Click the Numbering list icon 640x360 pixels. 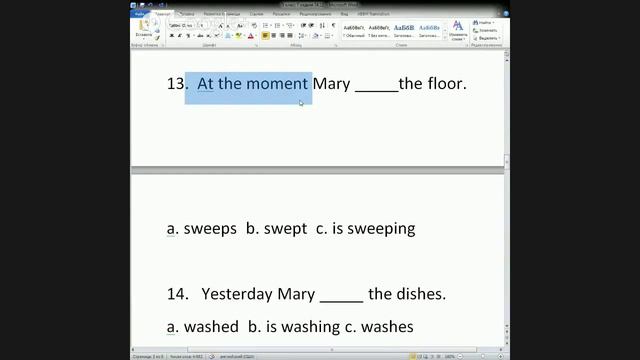click(x=278, y=26)
